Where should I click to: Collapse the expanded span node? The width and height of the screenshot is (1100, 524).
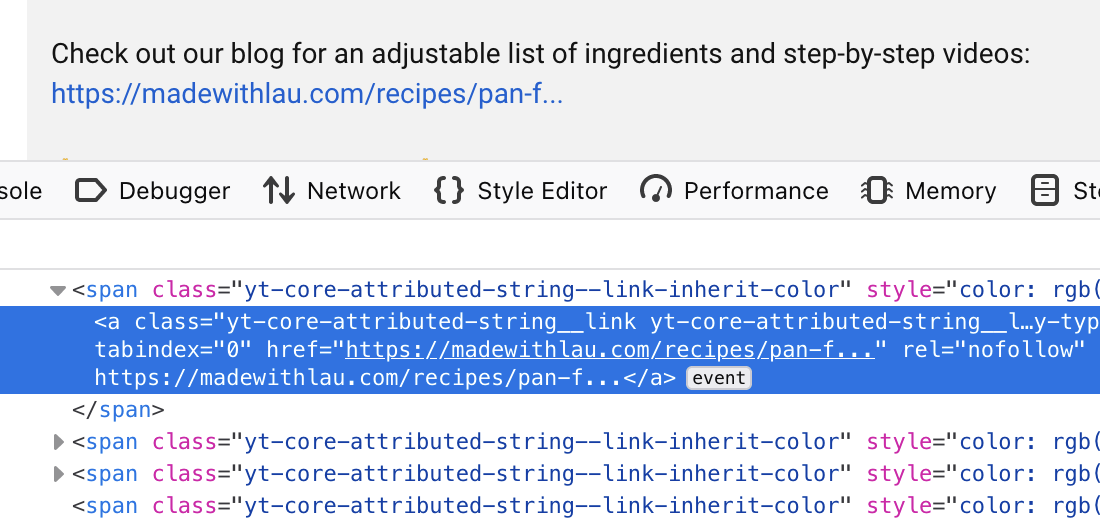tap(58, 291)
